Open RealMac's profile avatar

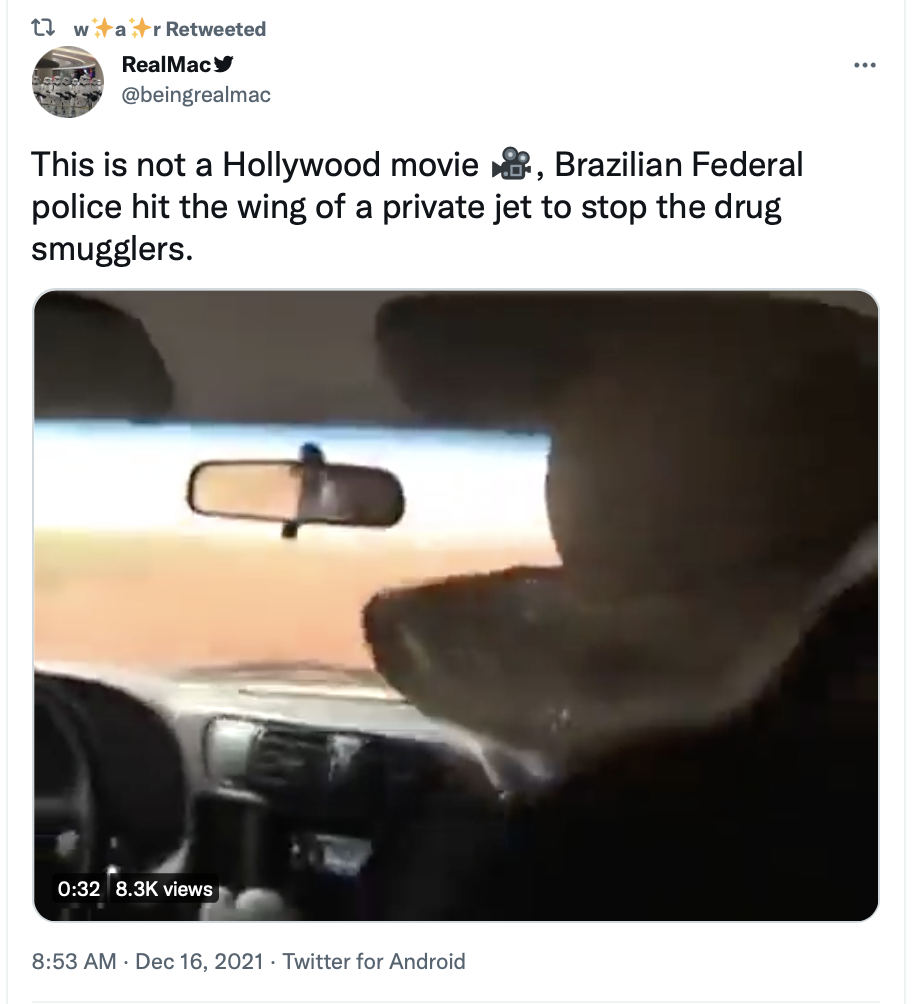(68, 81)
